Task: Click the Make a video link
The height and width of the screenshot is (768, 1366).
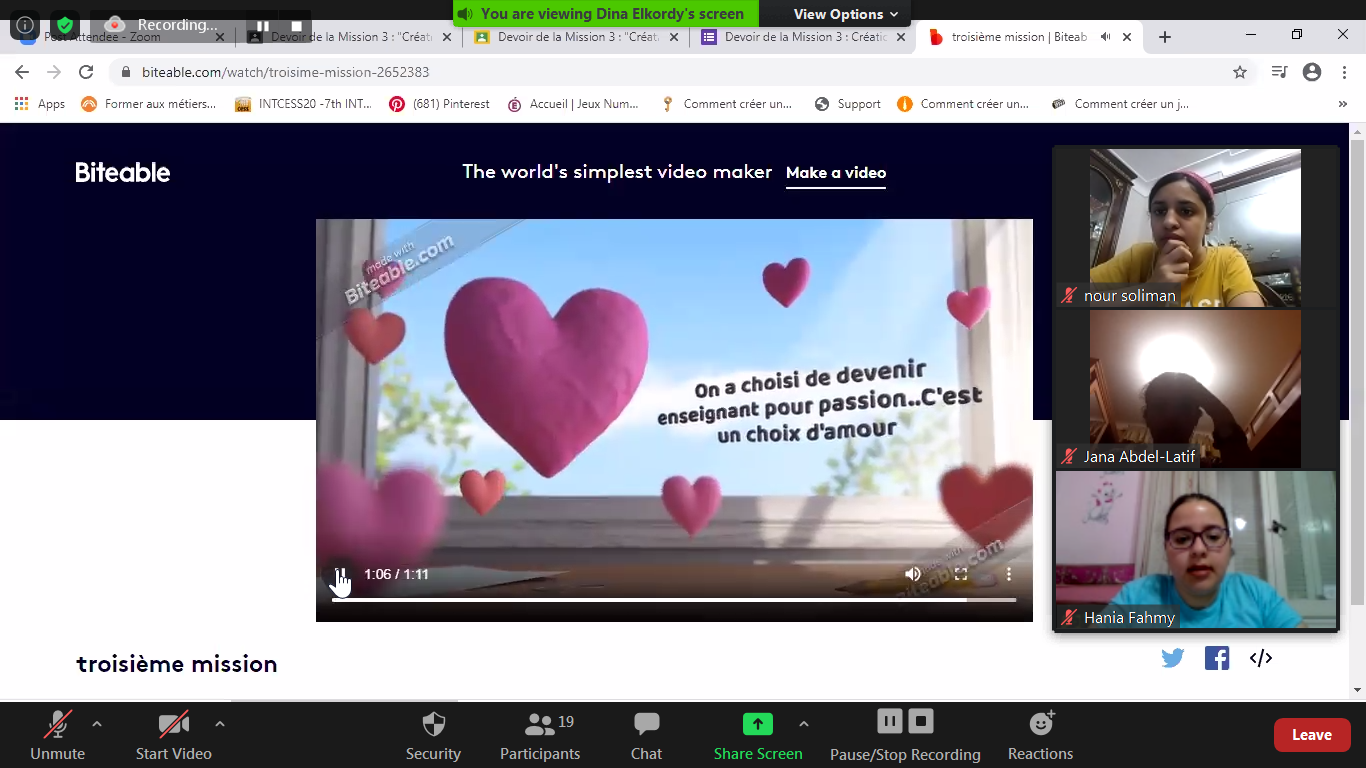Action: [836, 173]
